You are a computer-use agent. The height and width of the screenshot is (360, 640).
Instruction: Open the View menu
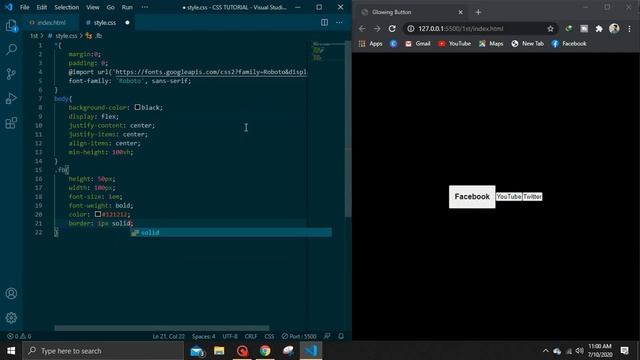tap(93, 7)
